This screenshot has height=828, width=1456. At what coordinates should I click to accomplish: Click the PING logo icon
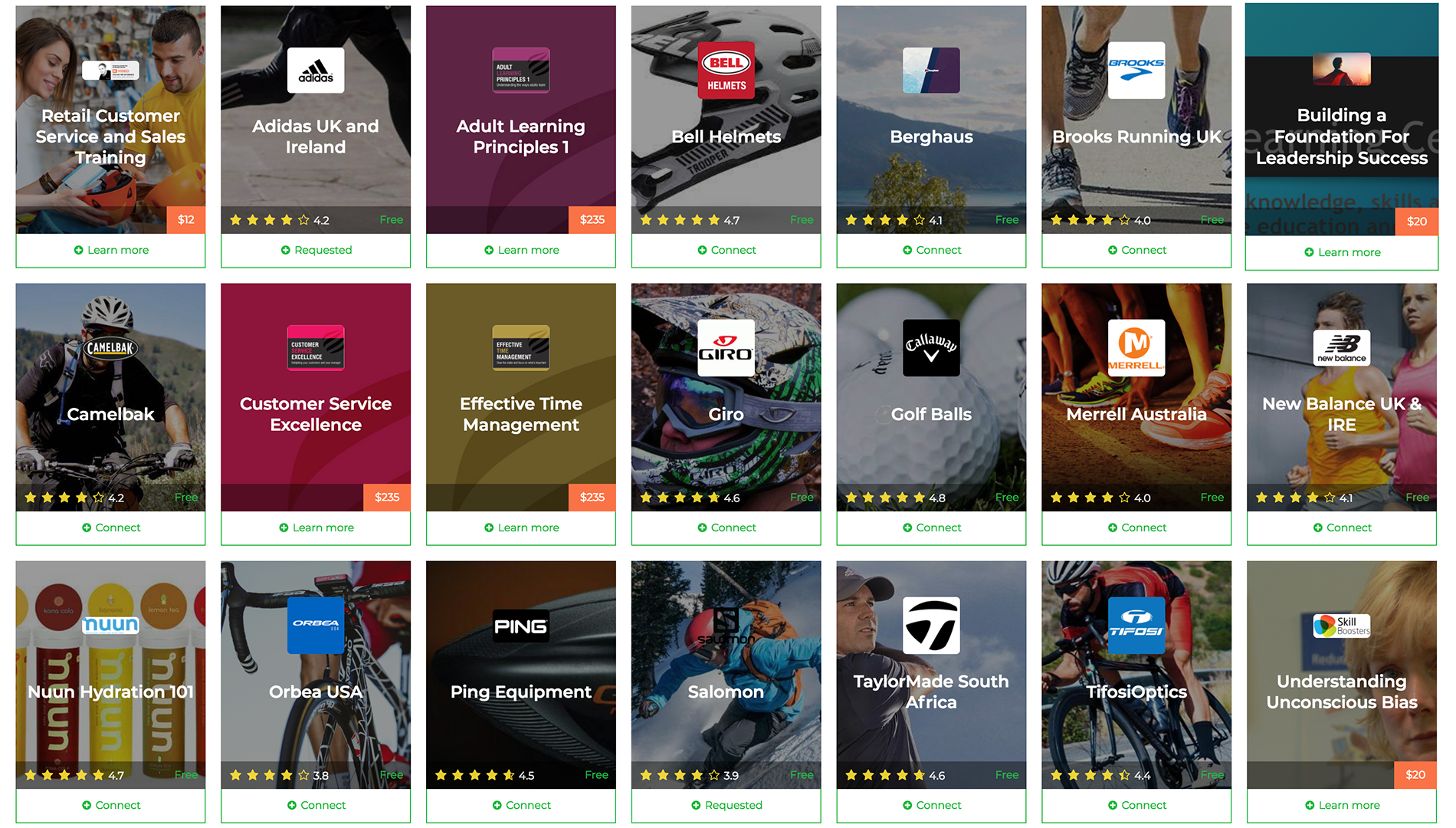(521, 626)
